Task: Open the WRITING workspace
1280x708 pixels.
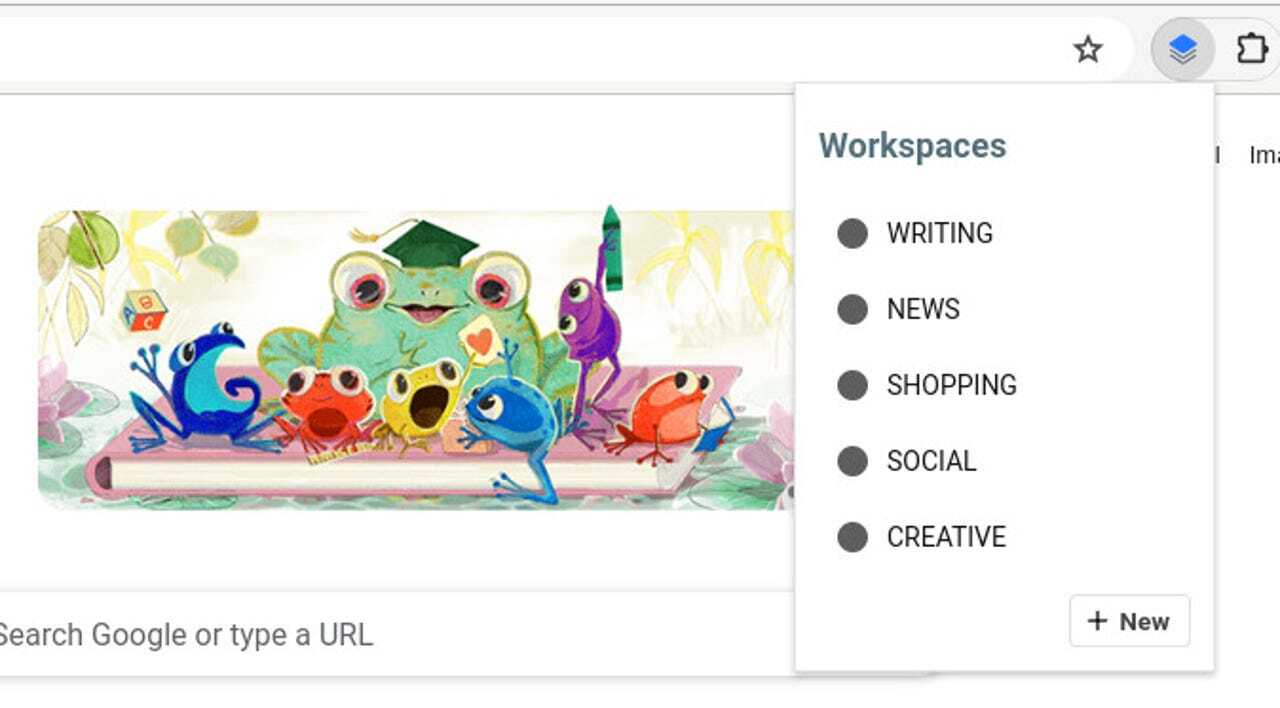Action: pos(939,233)
